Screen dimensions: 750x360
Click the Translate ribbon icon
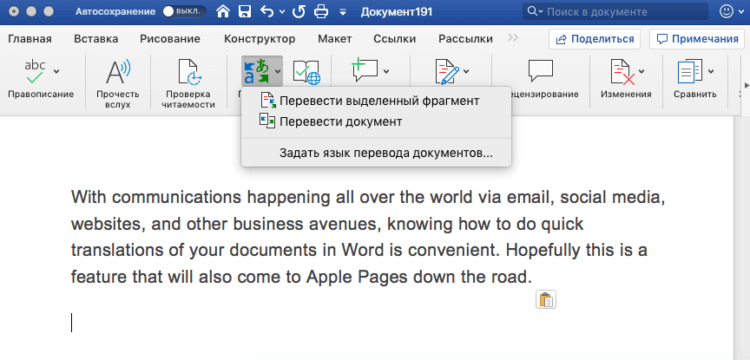[256, 72]
